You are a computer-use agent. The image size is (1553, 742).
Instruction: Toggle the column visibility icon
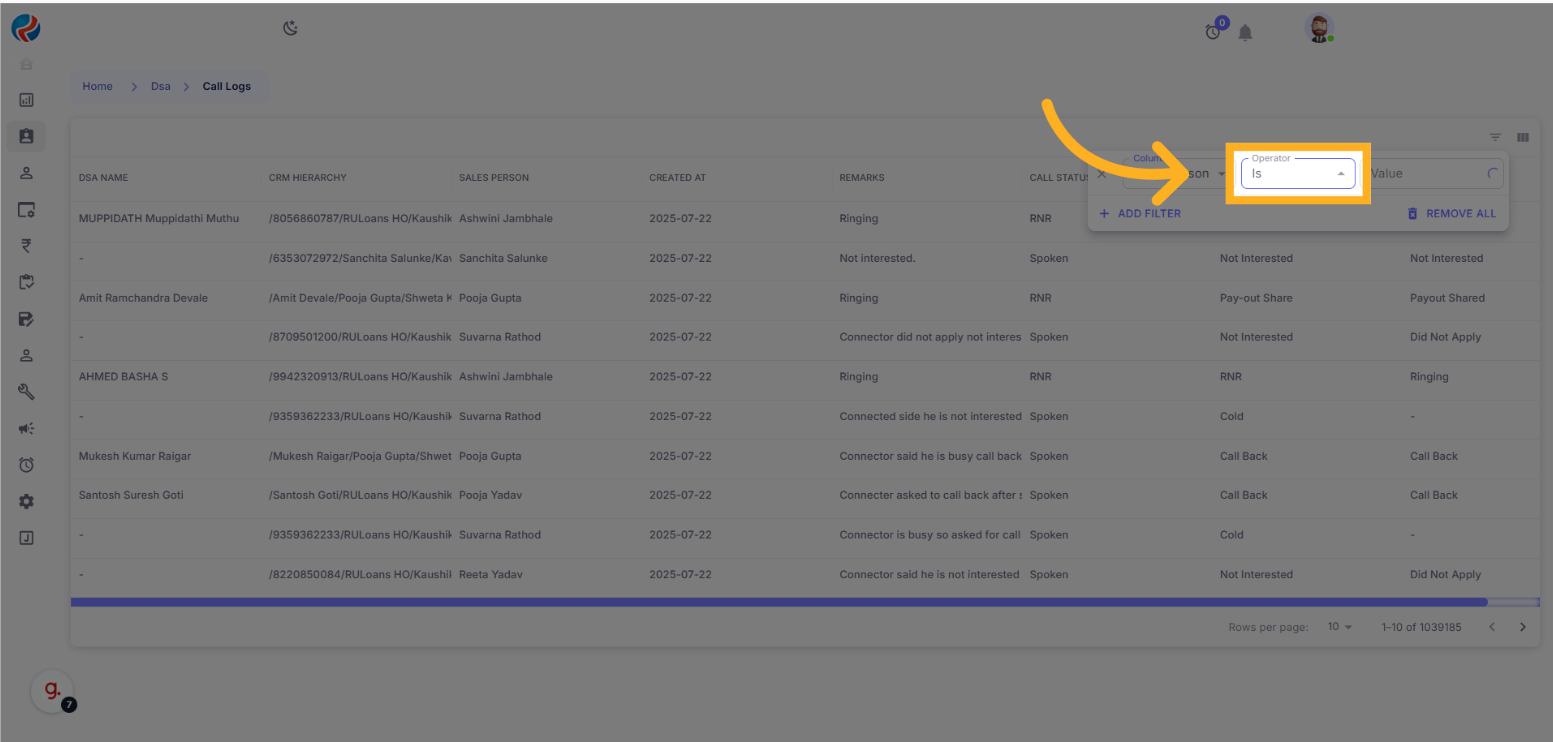1522,138
